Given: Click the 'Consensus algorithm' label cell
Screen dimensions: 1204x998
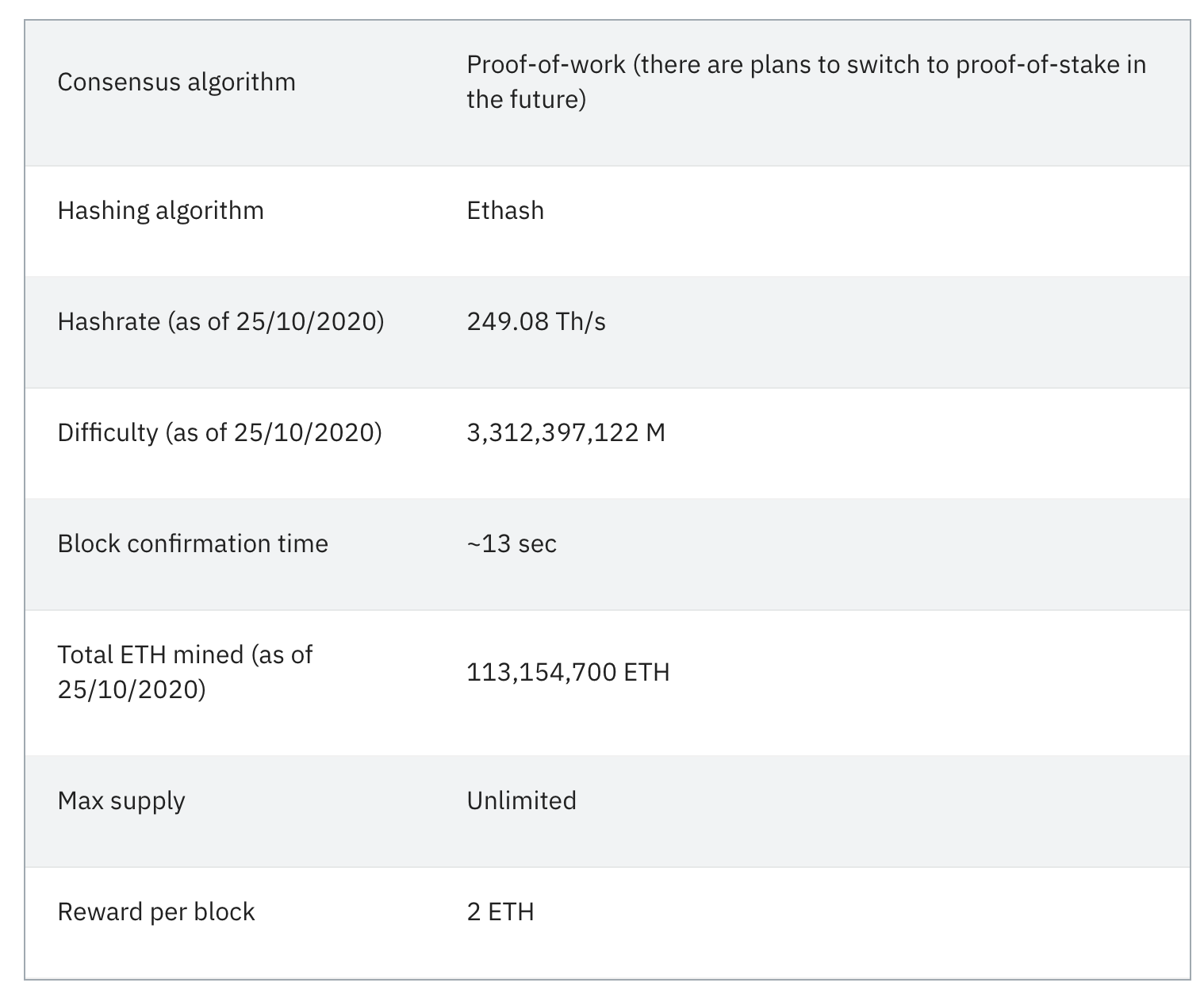Looking at the screenshot, I should (176, 82).
